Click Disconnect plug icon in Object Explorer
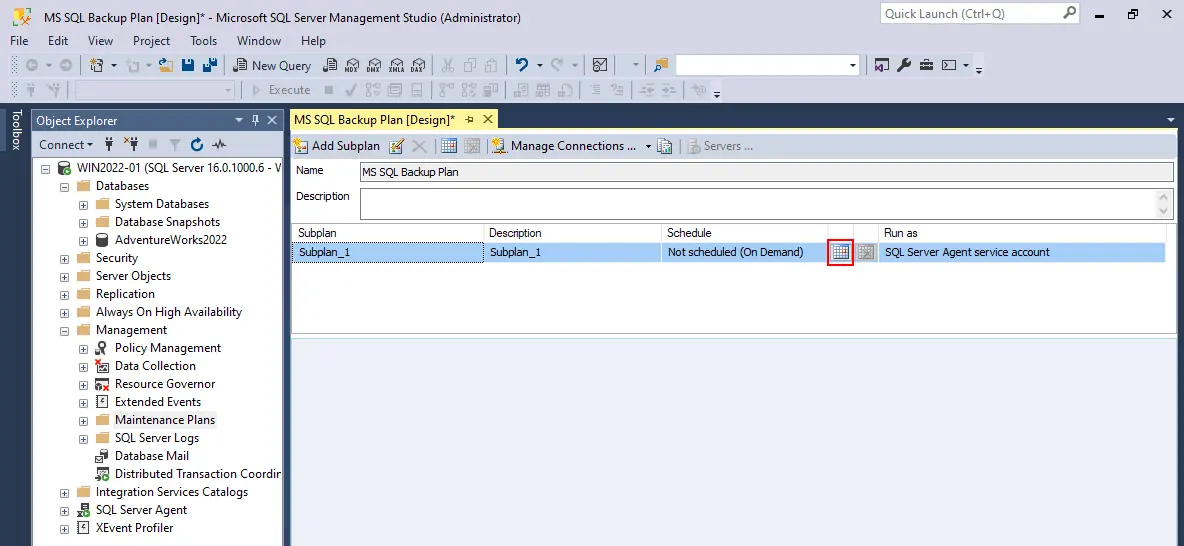This screenshot has height=546, width=1184. point(131,144)
